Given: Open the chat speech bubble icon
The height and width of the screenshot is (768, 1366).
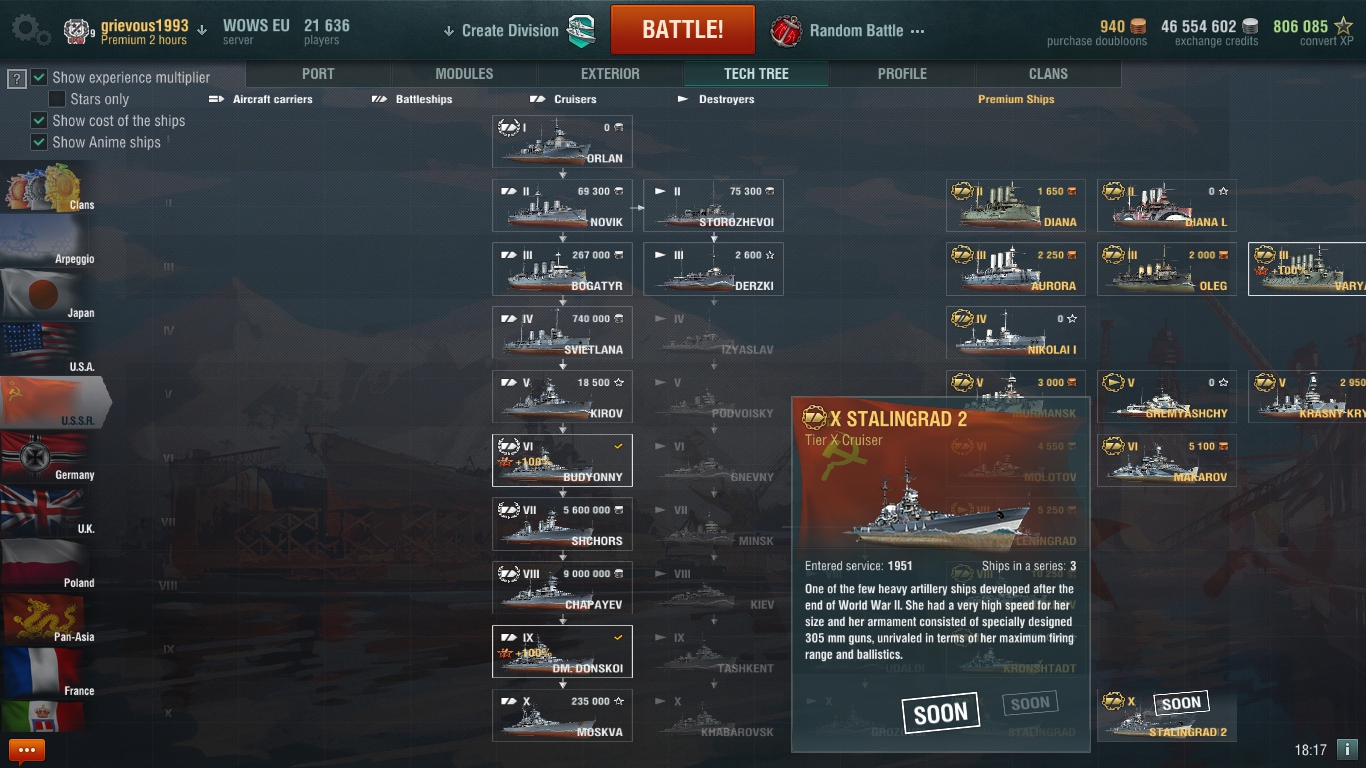Looking at the screenshot, I should coord(27,750).
